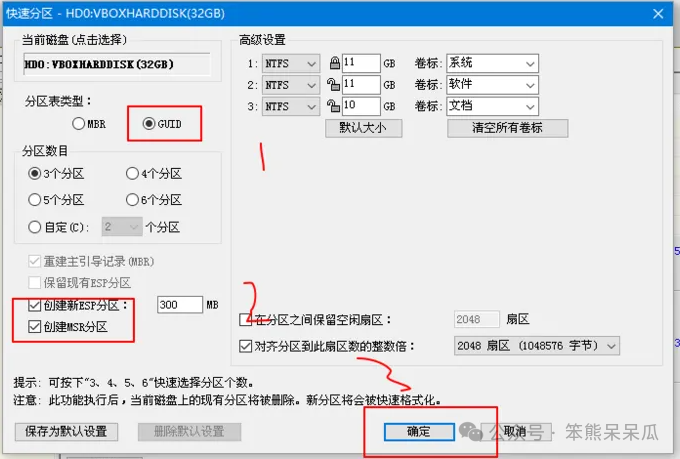Screen dimensions: 680x459
Task: Expand the 文档 volume label dropdown
Action: (530, 106)
